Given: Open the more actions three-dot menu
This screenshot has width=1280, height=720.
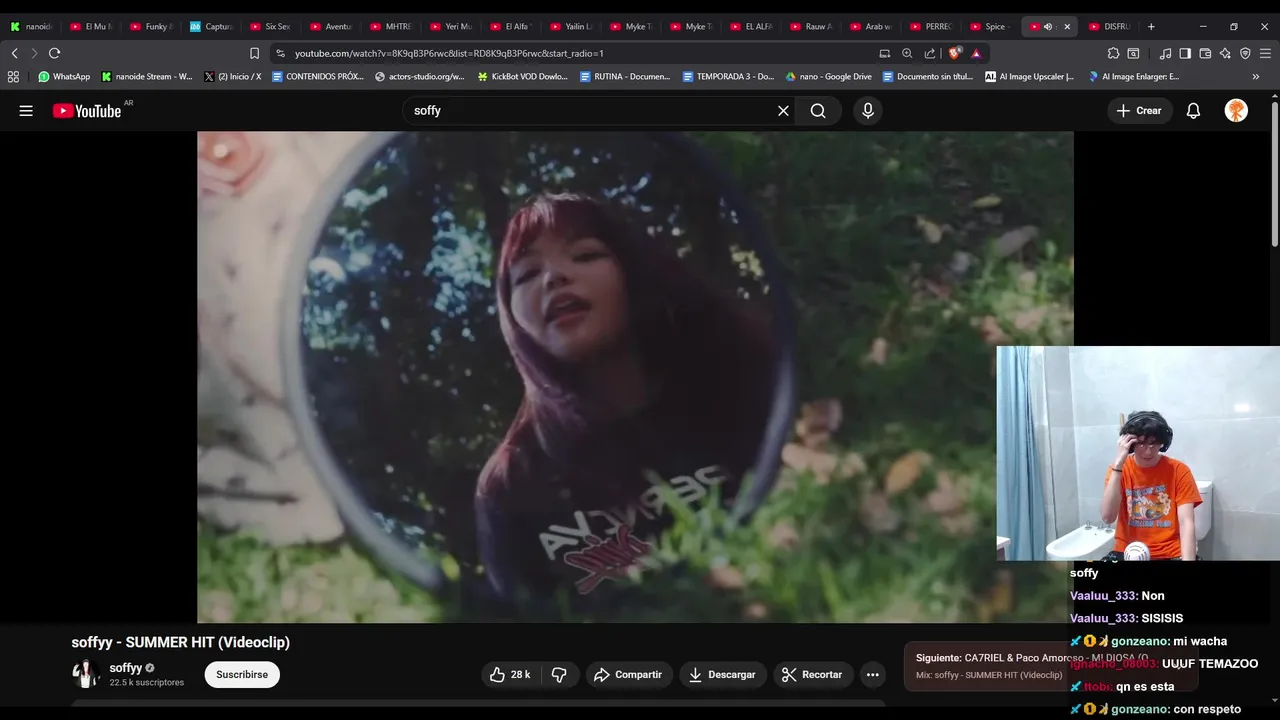Looking at the screenshot, I should coord(872,675).
